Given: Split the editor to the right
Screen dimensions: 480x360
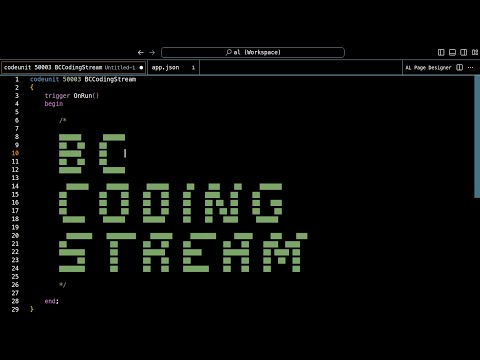Looking at the screenshot, I should point(459,68).
